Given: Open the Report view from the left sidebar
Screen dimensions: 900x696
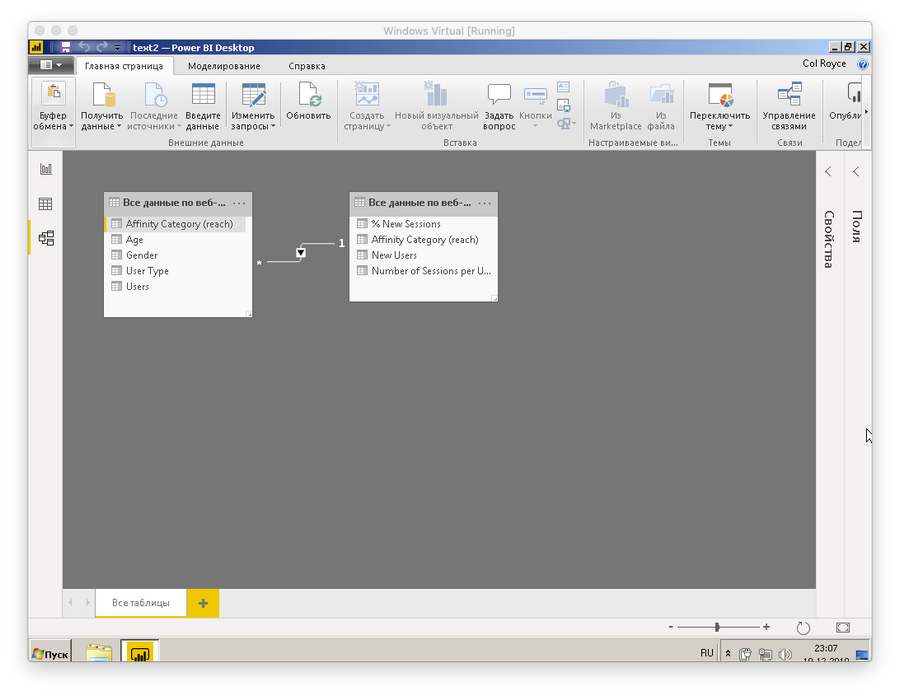Looking at the screenshot, I should (45, 170).
